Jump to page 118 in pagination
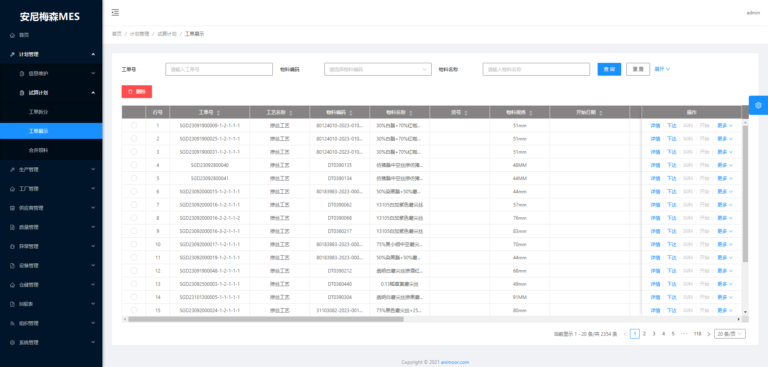Image resolution: width=768 pixels, height=367 pixels. 697,334
